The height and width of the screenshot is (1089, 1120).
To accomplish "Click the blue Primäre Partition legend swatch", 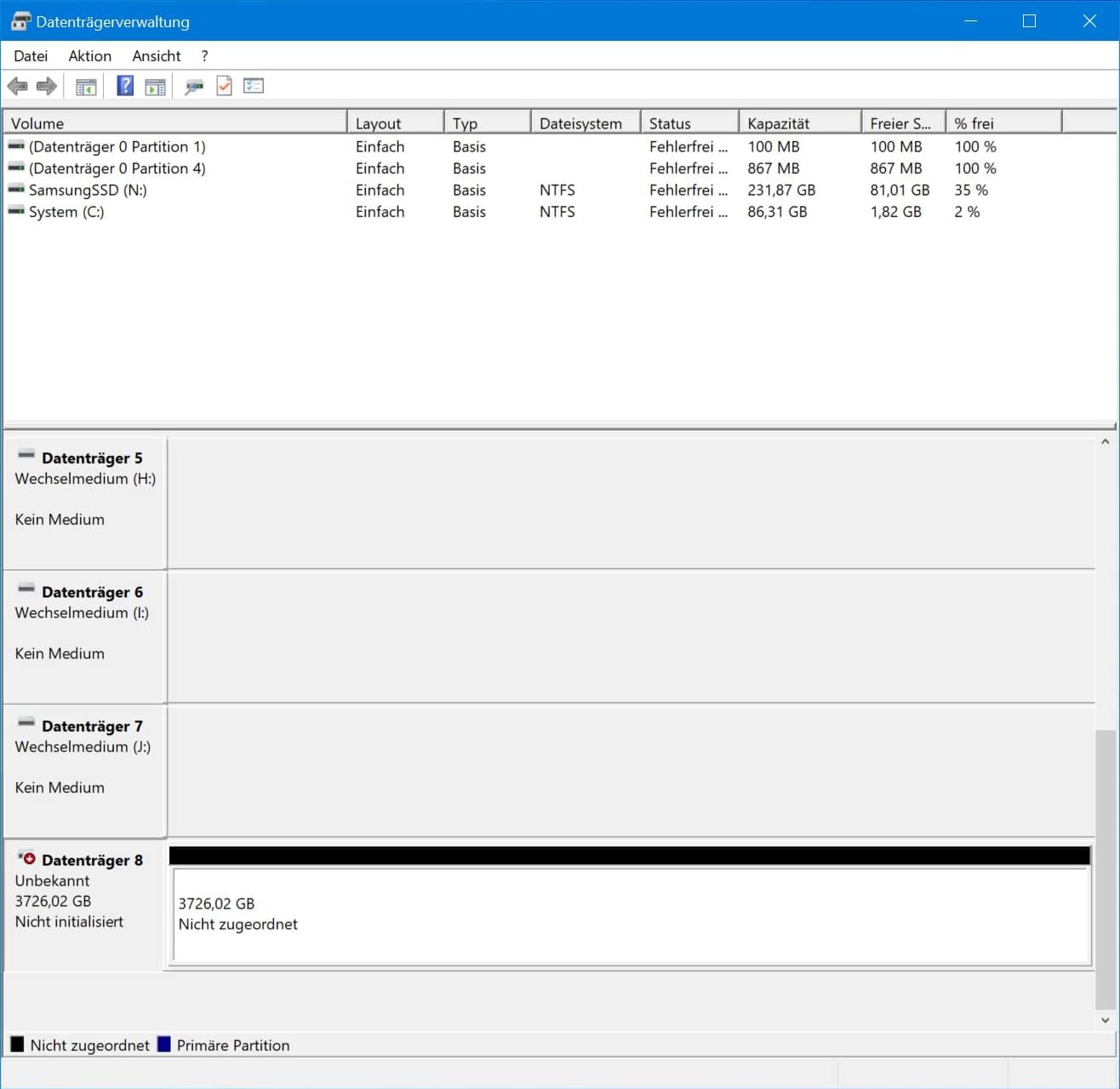I will (x=164, y=1044).
